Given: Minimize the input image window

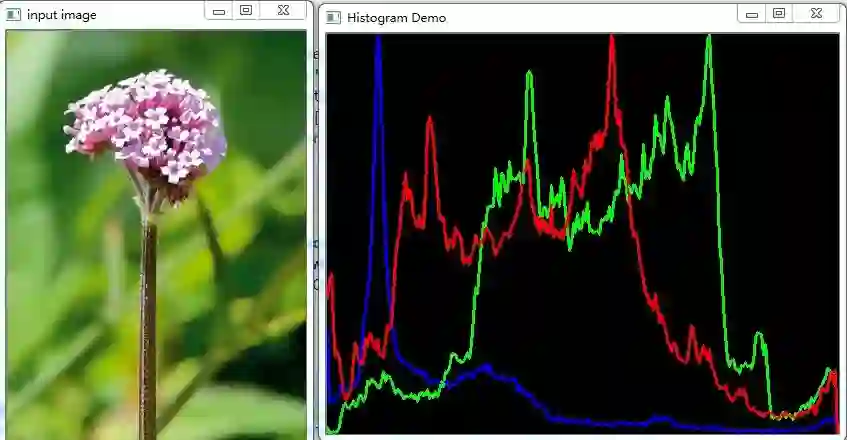Looking at the screenshot, I should pyautogui.click(x=219, y=11).
